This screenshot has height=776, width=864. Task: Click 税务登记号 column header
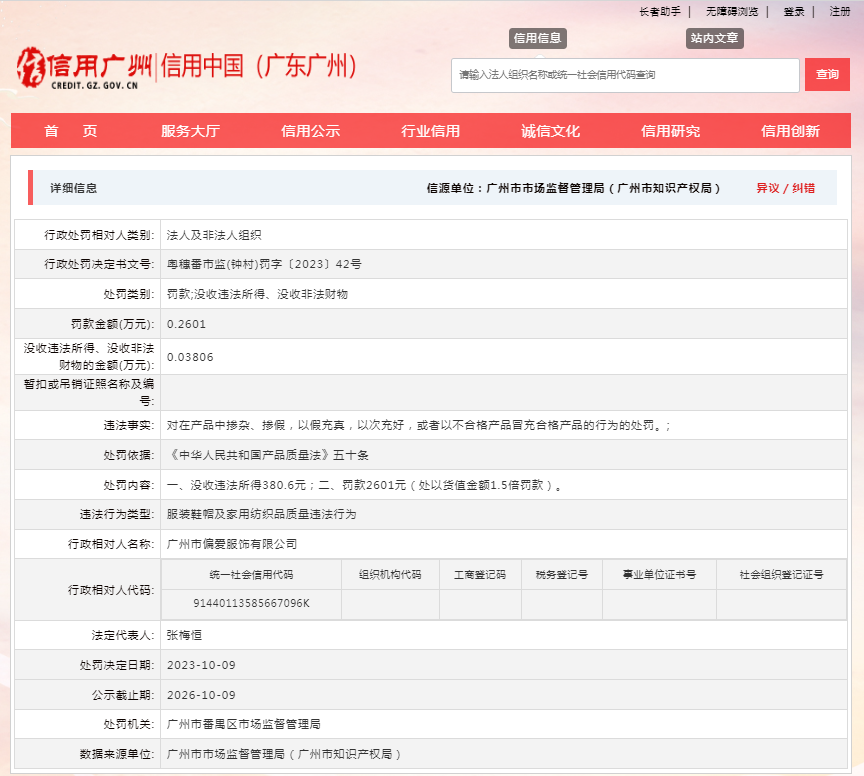(x=562, y=575)
